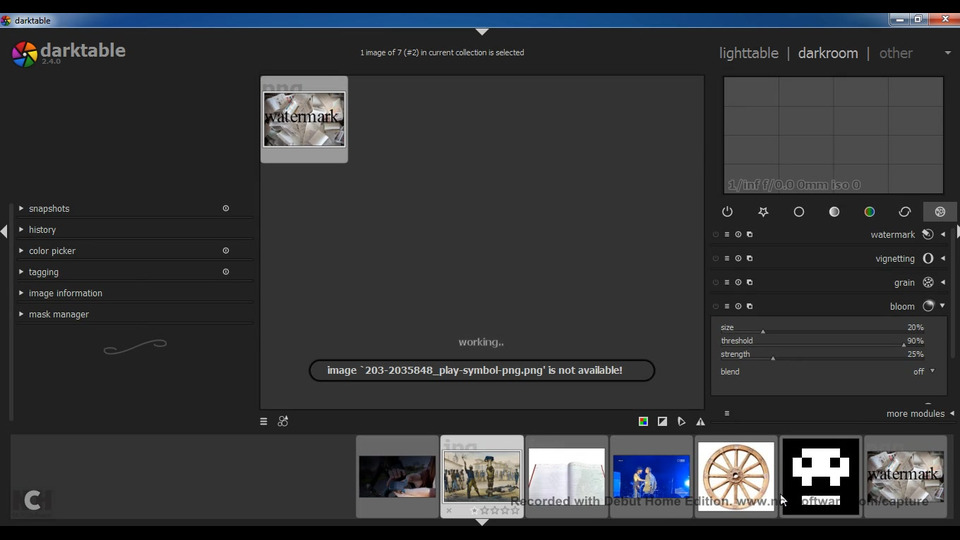The width and height of the screenshot is (960, 540).
Task: Click the watermark reset parameters icon
Action: tap(738, 235)
